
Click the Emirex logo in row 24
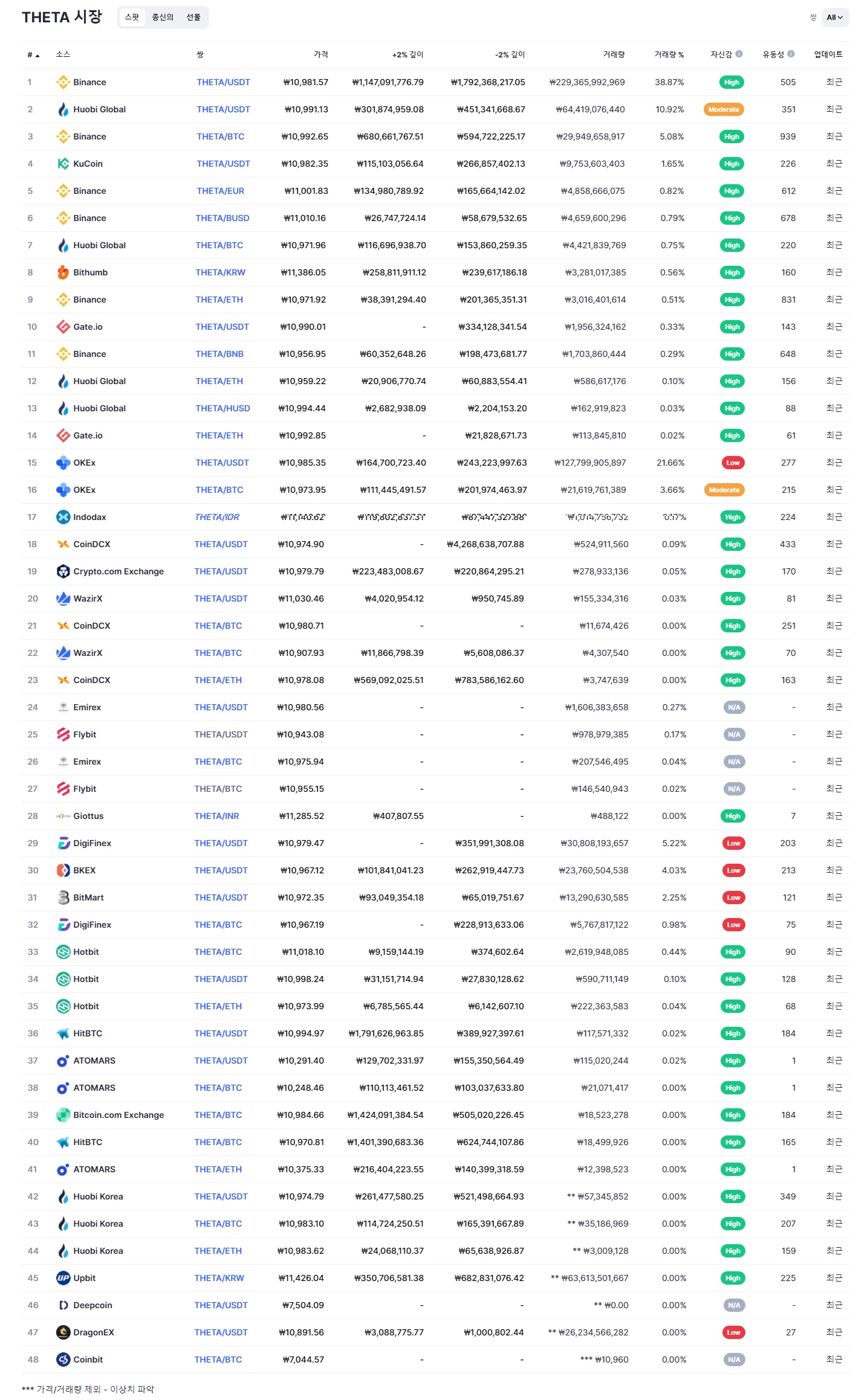[x=63, y=707]
